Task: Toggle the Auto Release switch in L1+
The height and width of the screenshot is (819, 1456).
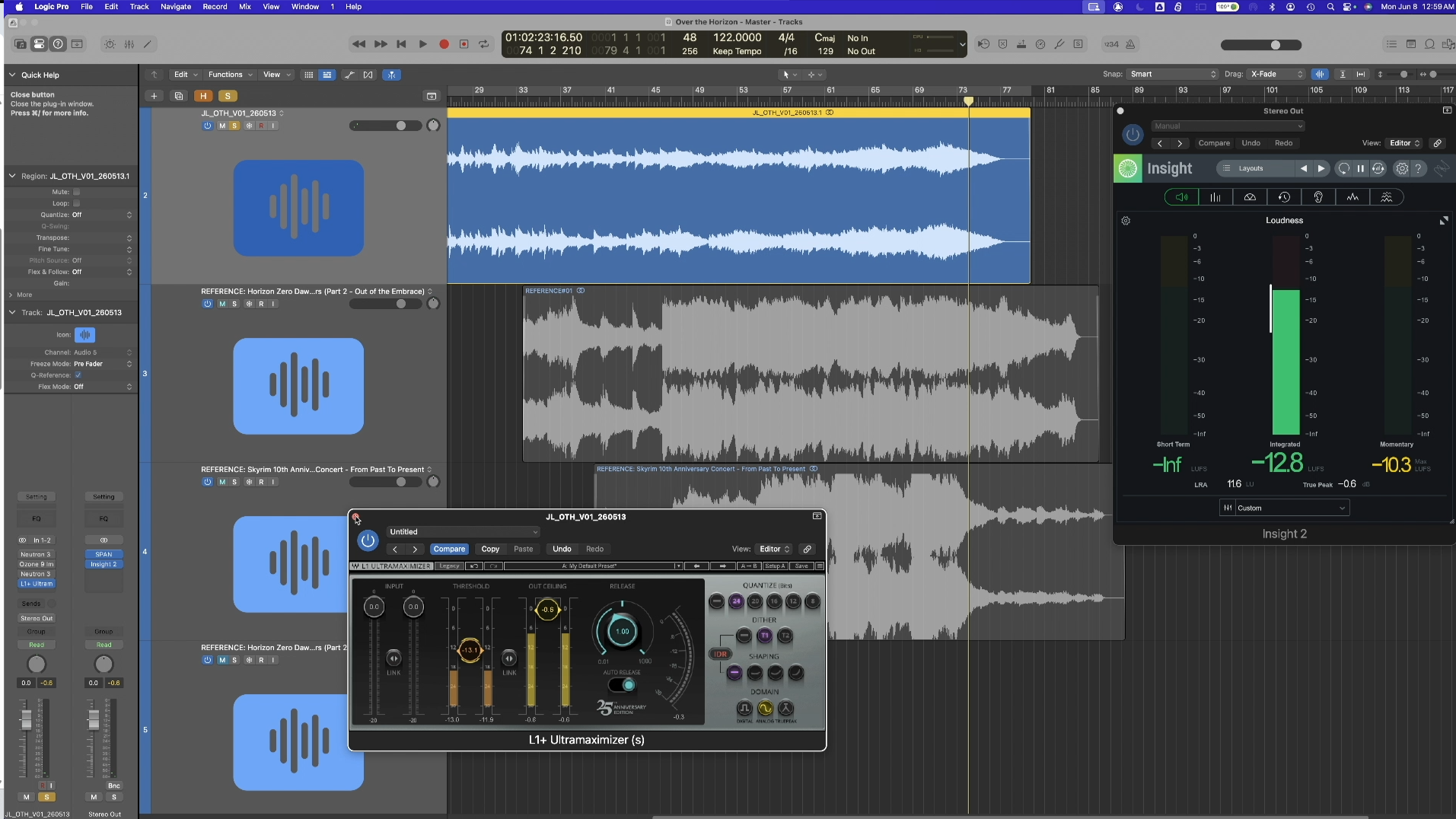Action: point(623,684)
